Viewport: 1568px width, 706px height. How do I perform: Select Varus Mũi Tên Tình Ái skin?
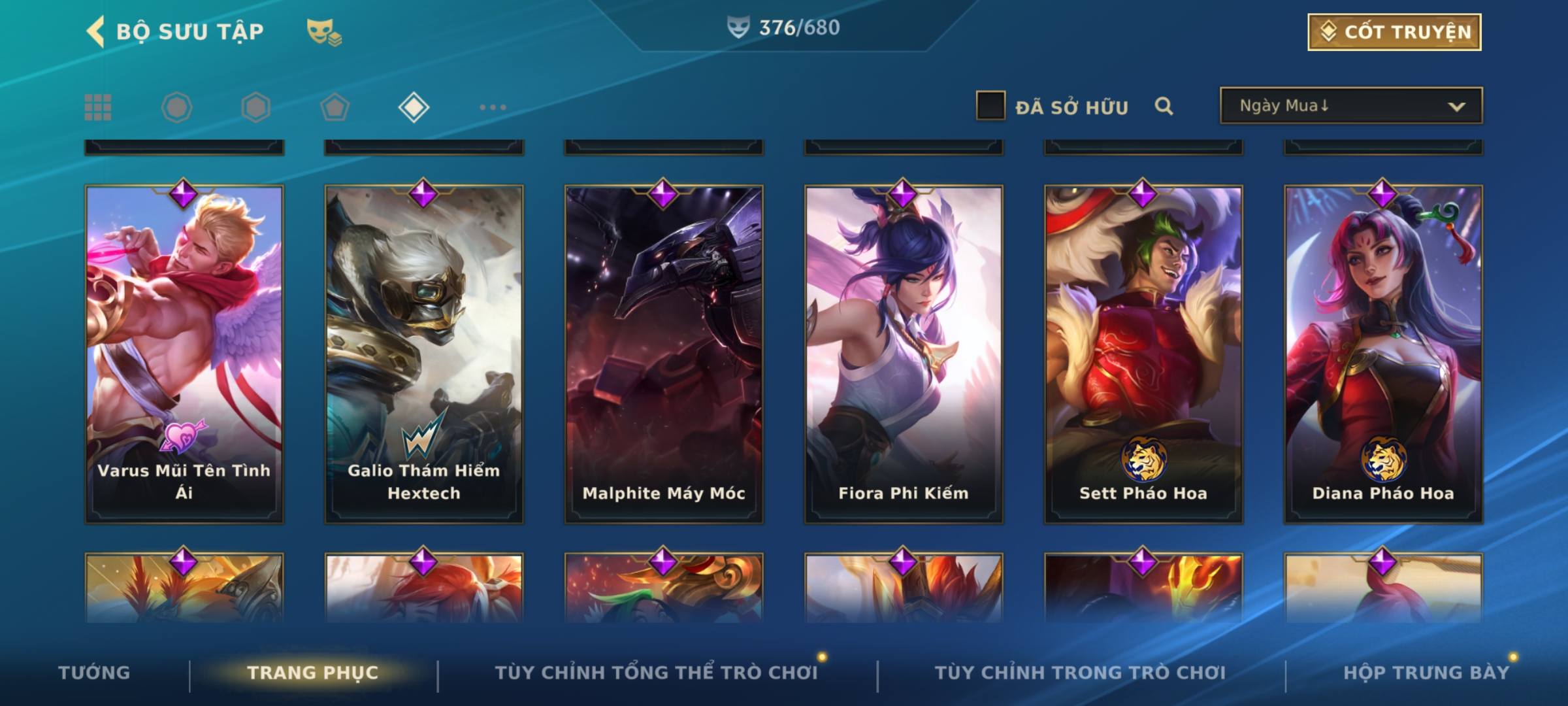click(184, 354)
